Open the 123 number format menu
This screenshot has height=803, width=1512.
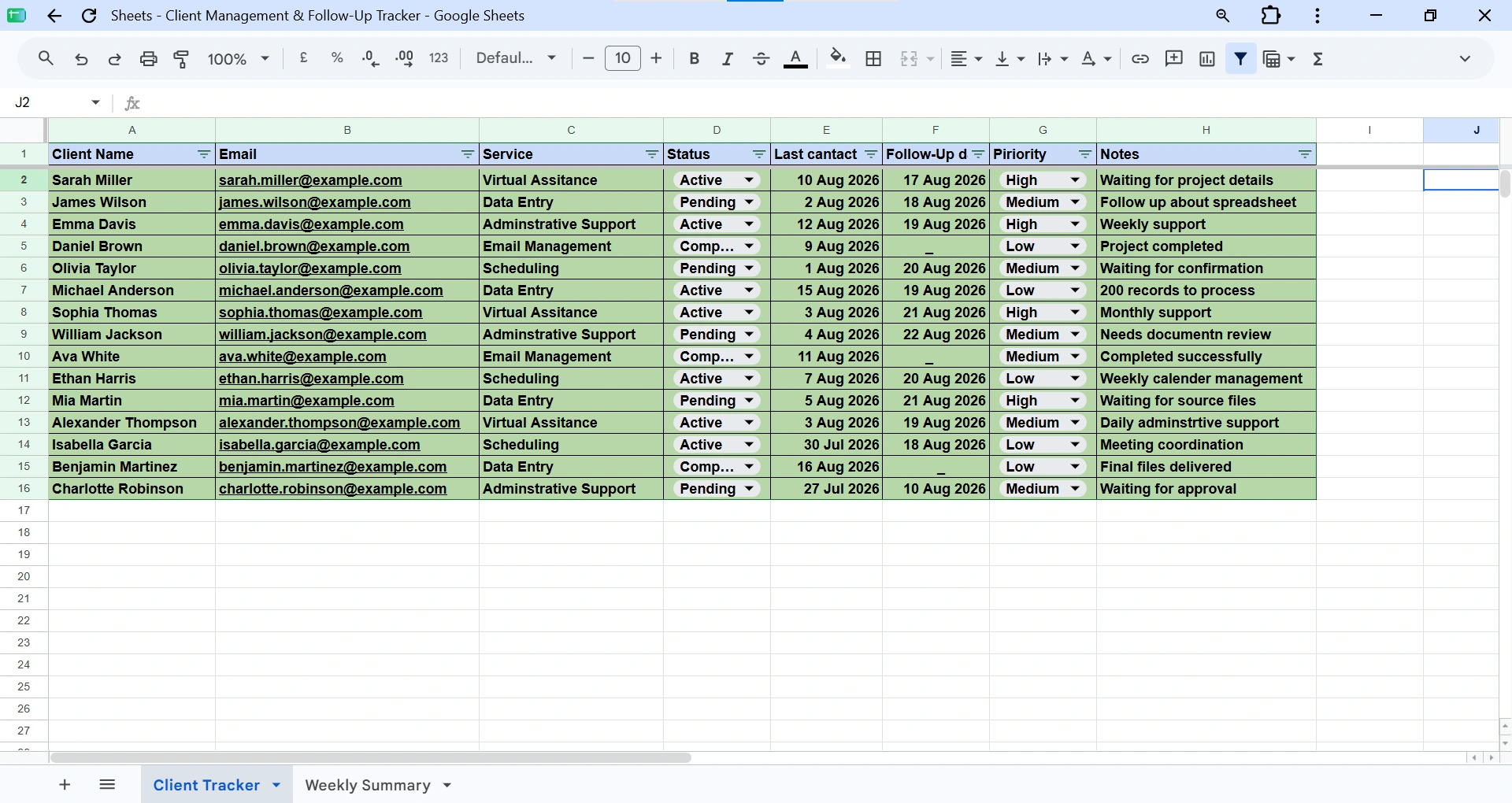point(439,57)
